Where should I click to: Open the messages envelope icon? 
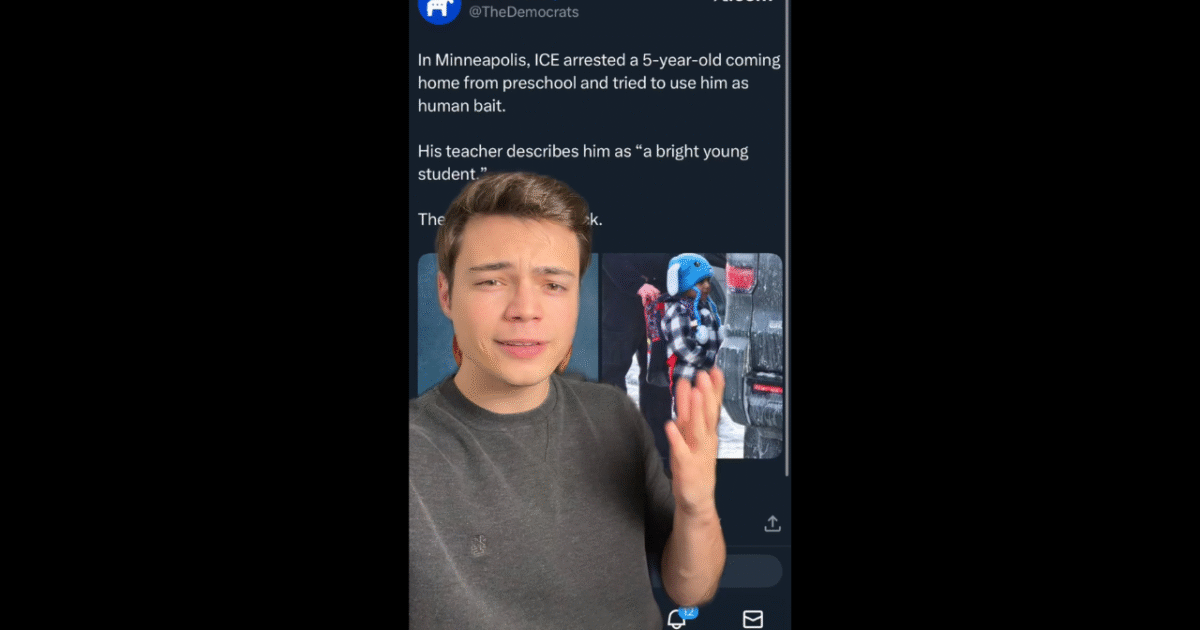pyautogui.click(x=753, y=620)
